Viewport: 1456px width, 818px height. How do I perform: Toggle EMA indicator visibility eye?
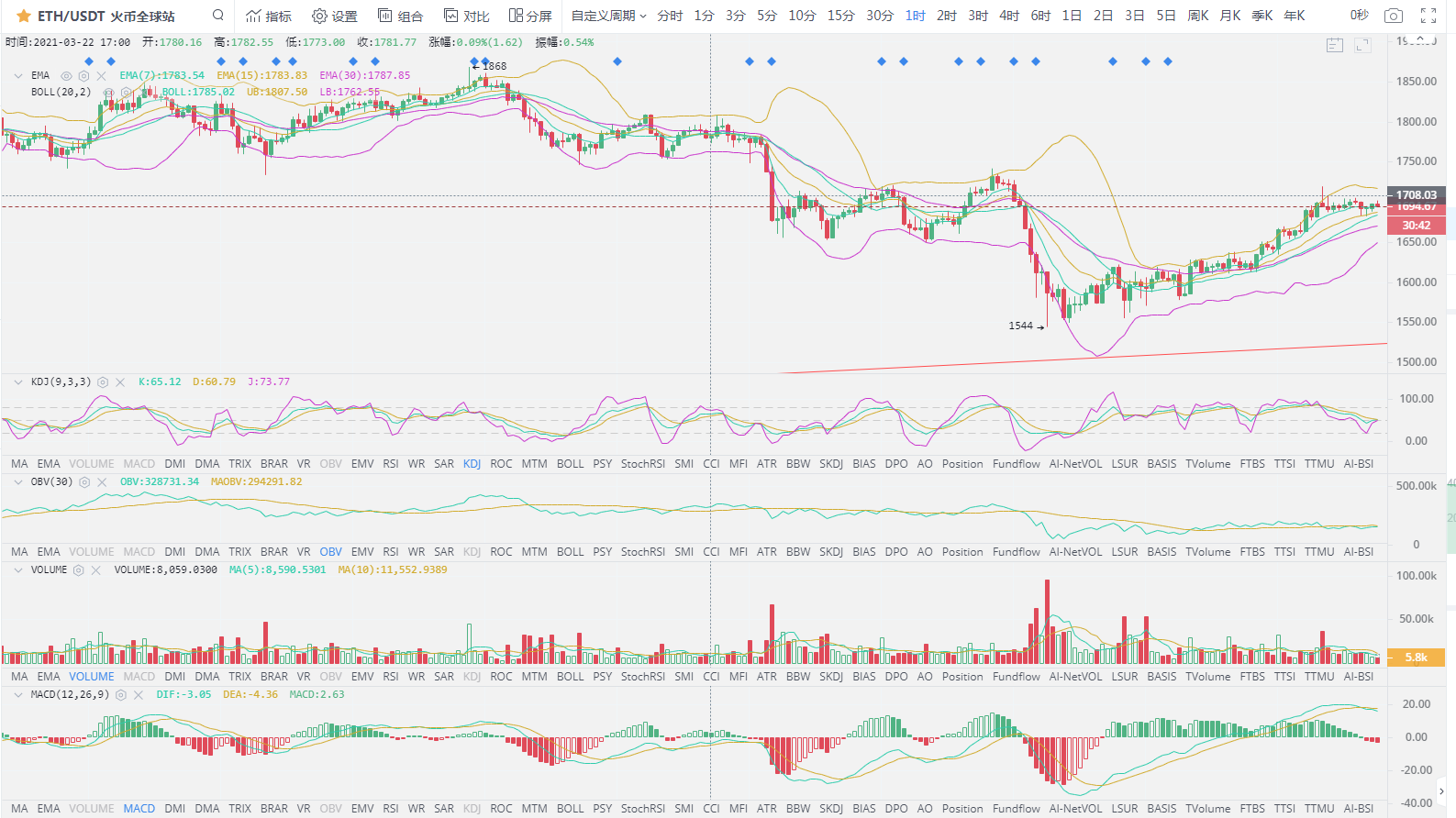pos(66,76)
